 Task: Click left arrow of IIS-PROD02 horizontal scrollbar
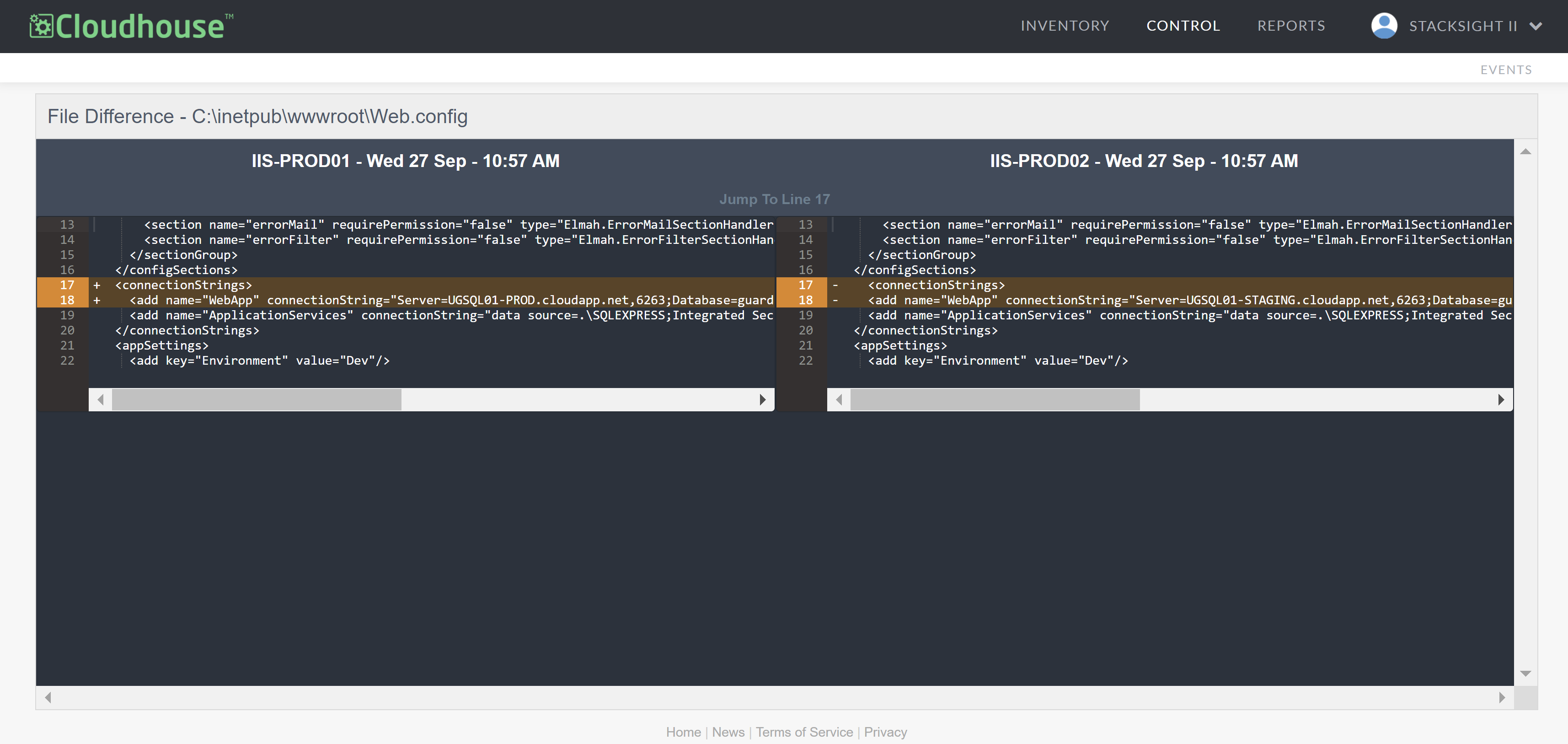(839, 399)
